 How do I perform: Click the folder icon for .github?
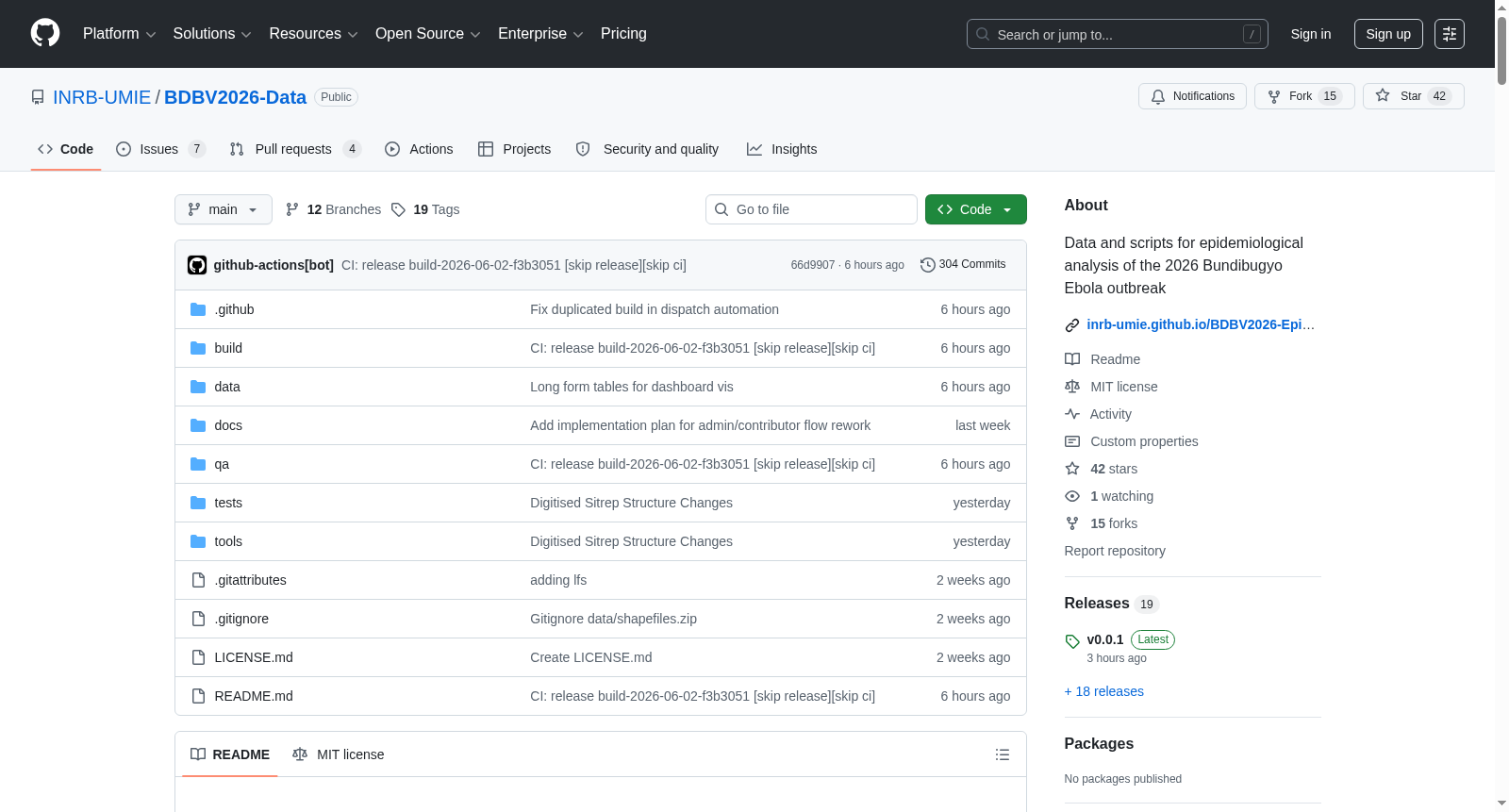[198, 309]
